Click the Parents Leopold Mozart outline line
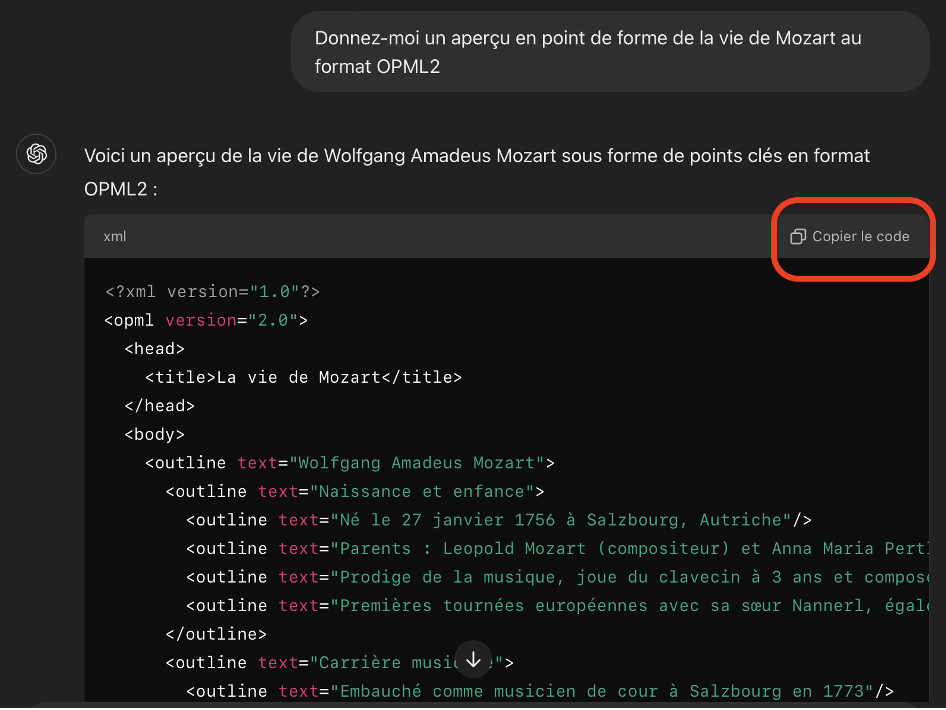The width and height of the screenshot is (946, 710). pyautogui.click(x=555, y=549)
